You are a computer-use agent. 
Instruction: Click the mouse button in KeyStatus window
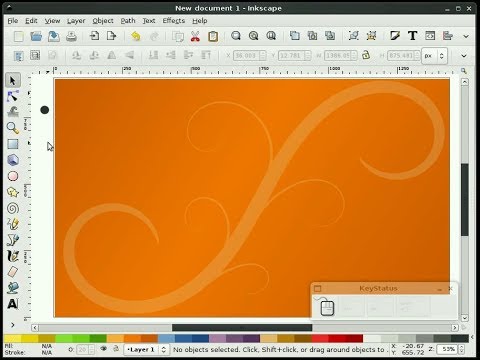click(327, 307)
